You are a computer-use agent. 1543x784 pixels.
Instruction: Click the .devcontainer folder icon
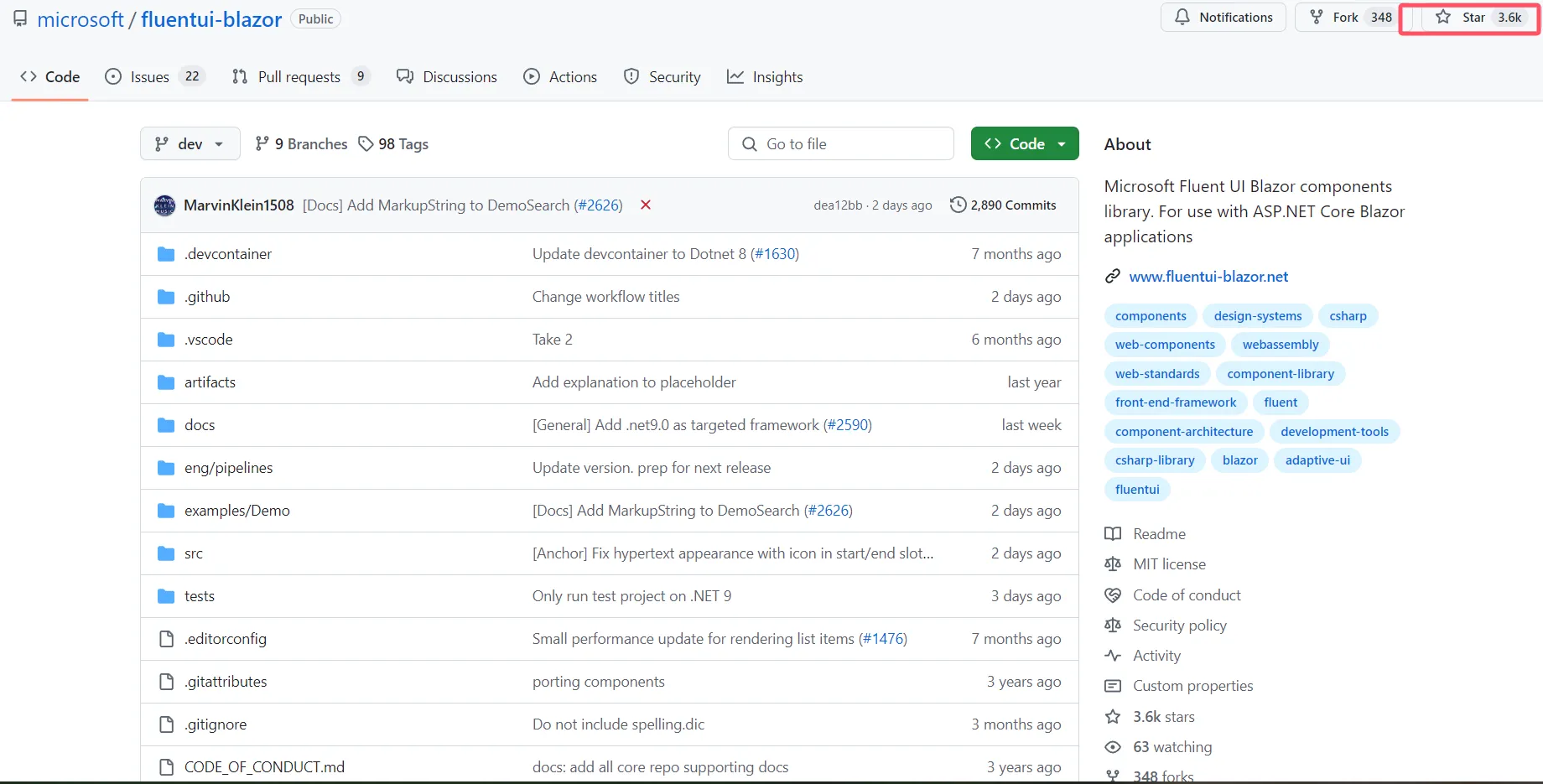[x=166, y=254]
